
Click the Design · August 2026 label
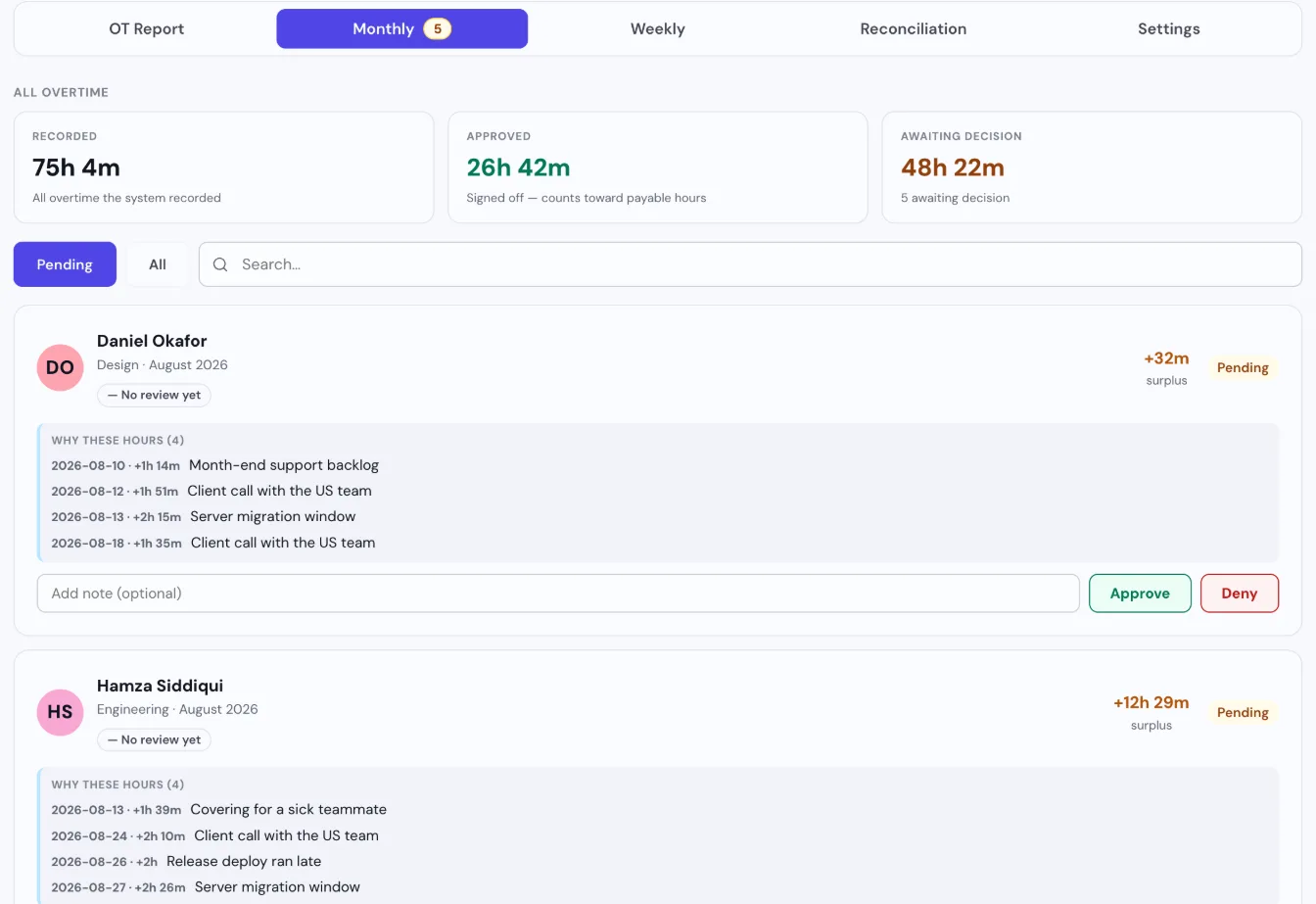click(163, 364)
